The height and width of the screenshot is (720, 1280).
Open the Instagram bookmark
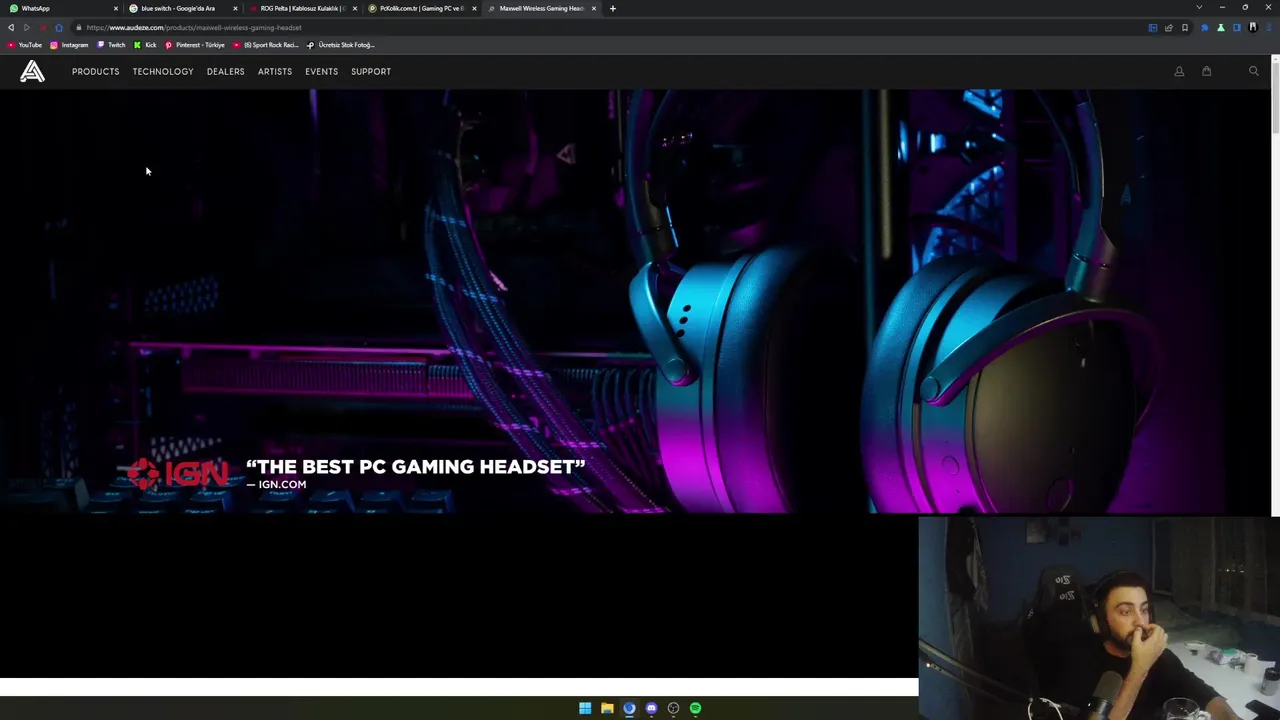pyautogui.click(x=69, y=45)
